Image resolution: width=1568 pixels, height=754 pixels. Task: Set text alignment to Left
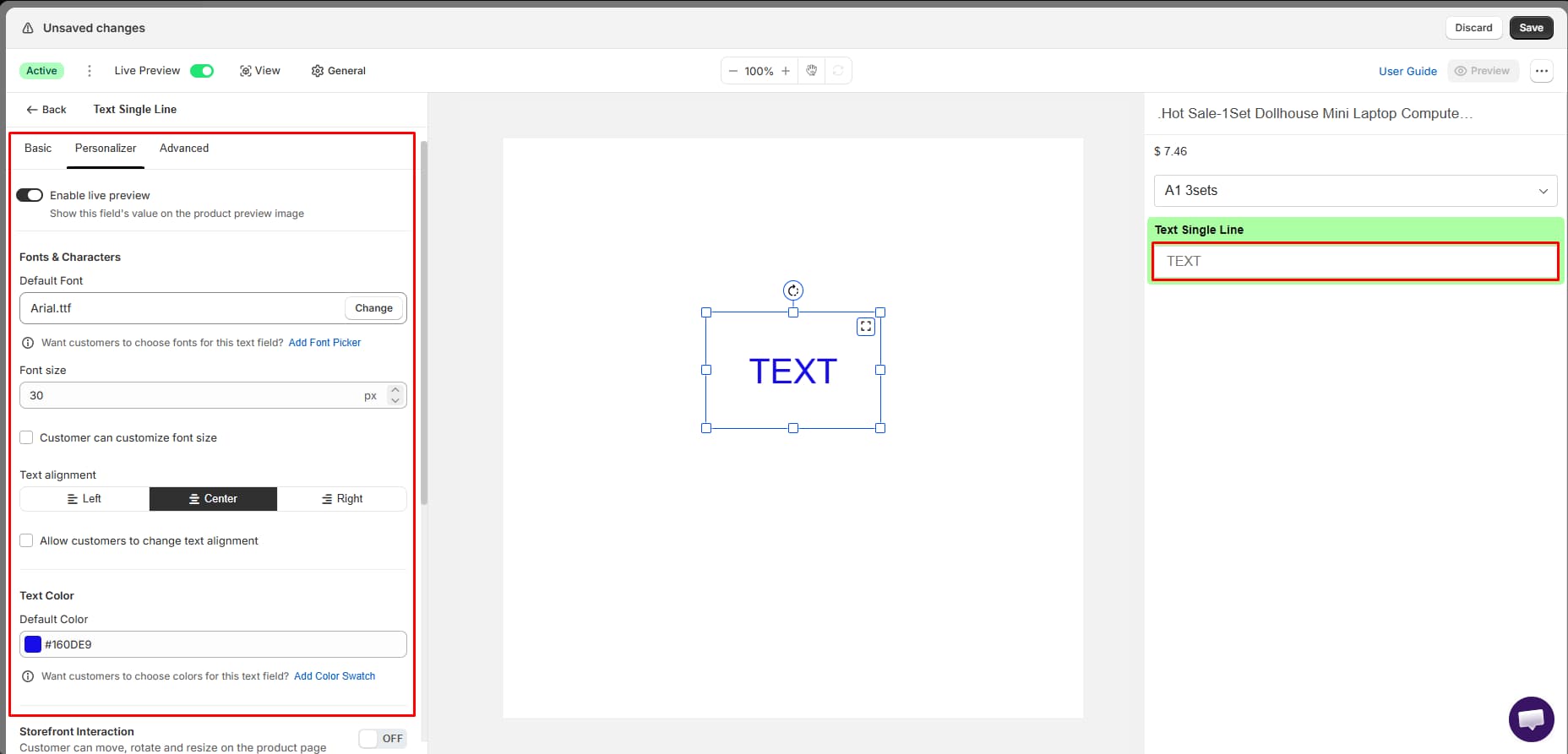(x=84, y=499)
